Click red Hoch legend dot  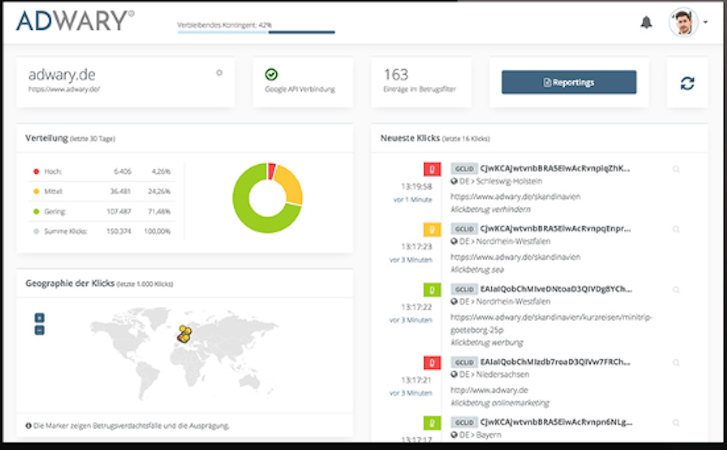(36, 171)
